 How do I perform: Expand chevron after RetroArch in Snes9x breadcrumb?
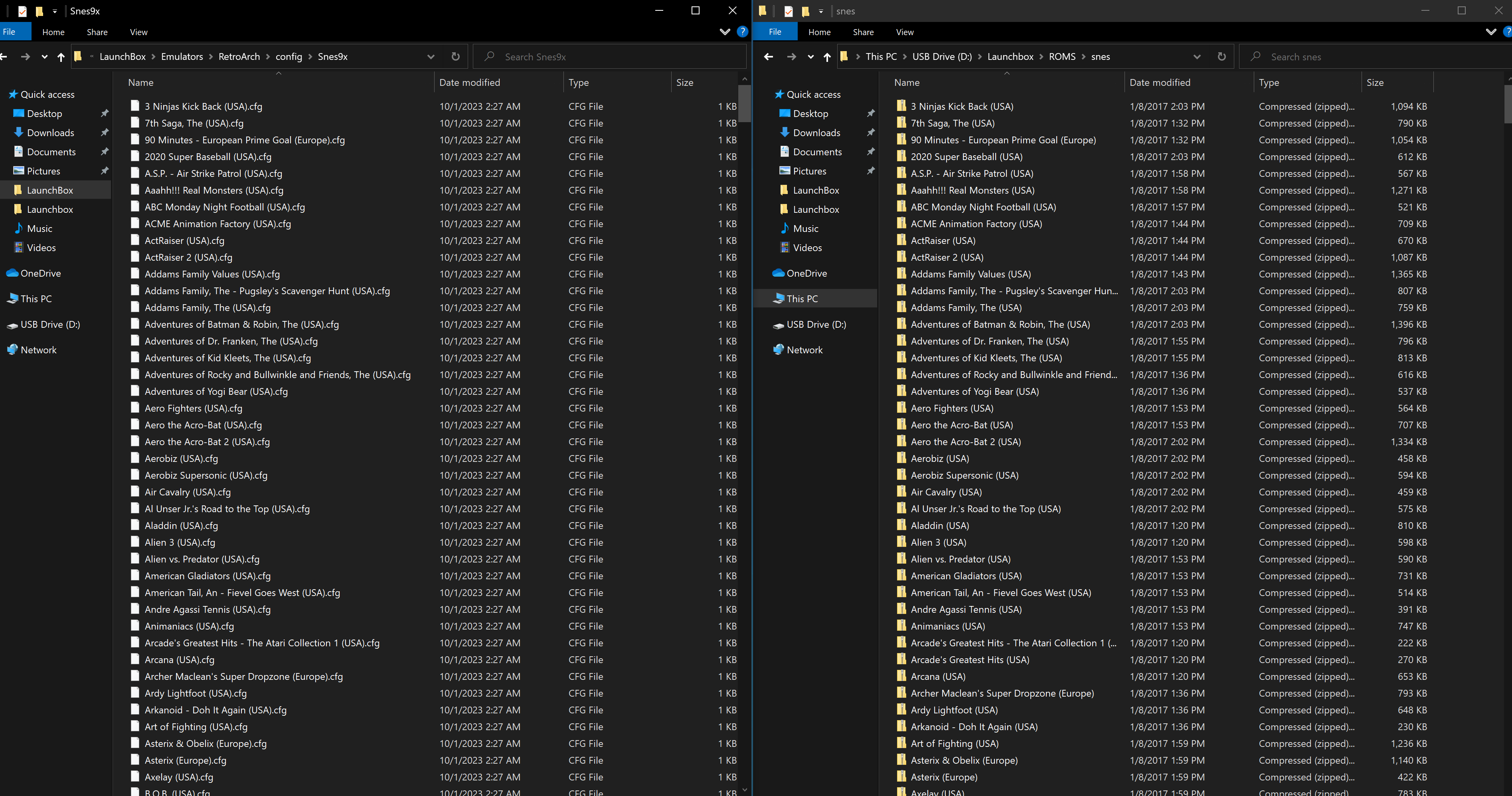(268, 57)
